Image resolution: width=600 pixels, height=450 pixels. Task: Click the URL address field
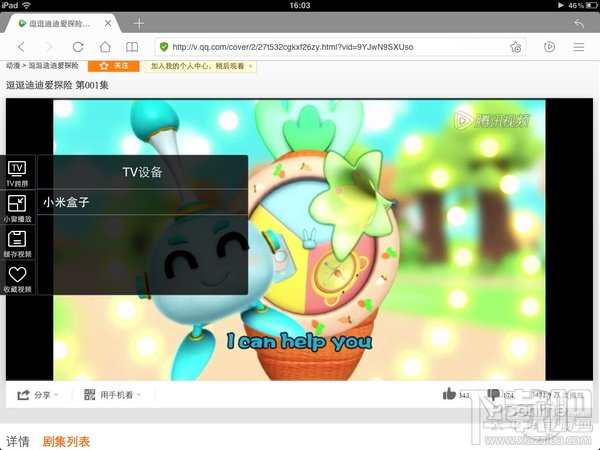click(x=339, y=47)
